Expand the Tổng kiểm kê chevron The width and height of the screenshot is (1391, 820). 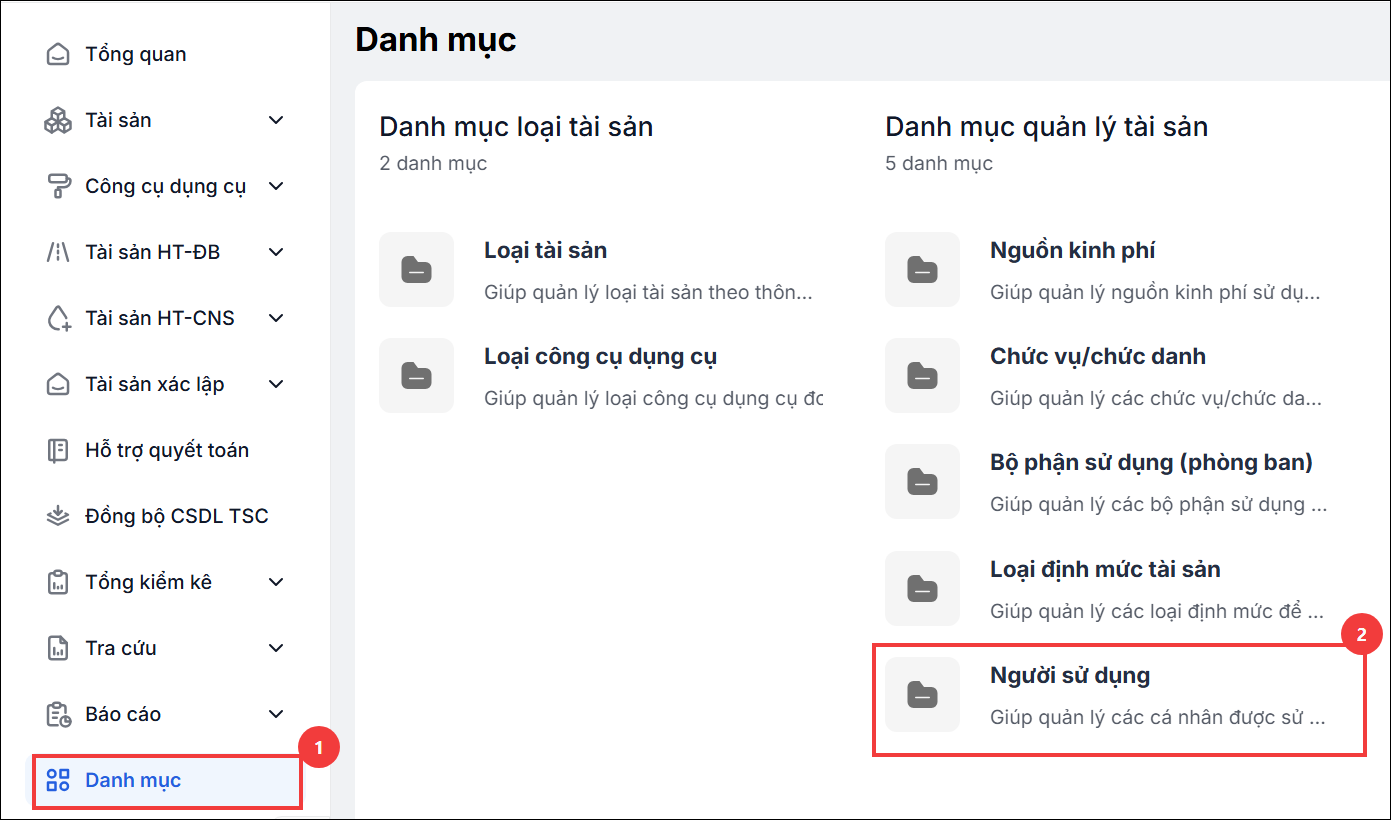[277, 582]
